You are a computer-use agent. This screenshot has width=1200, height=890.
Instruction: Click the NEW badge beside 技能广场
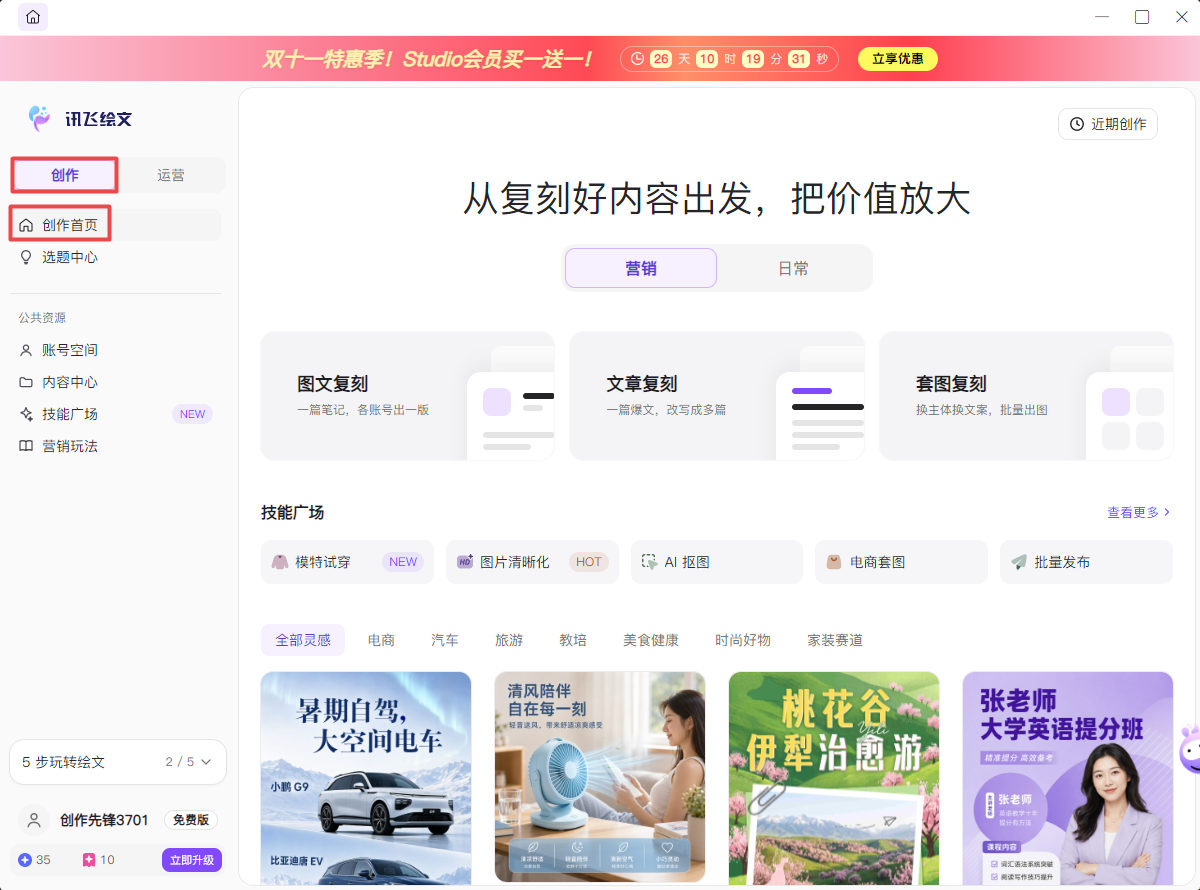coord(192,414)
